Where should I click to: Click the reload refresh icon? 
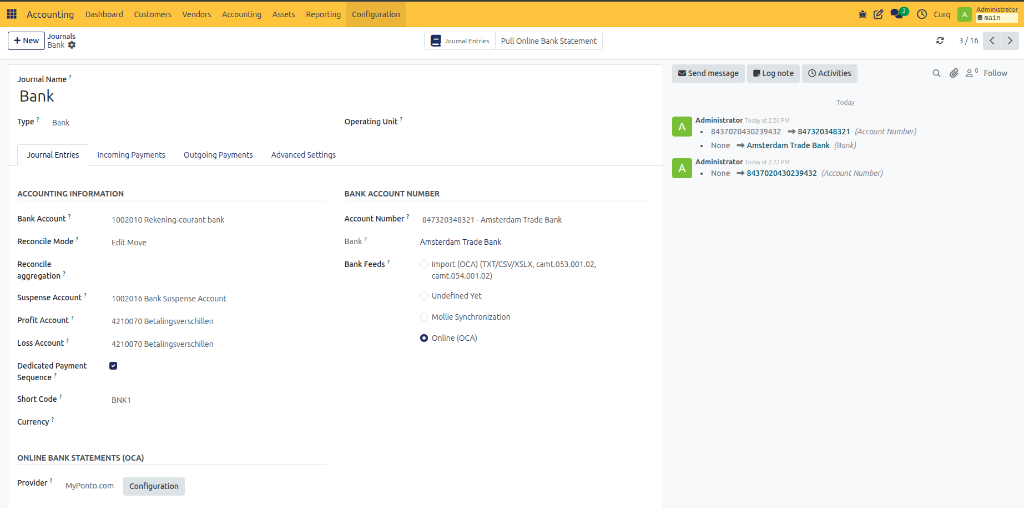[940, 40]
